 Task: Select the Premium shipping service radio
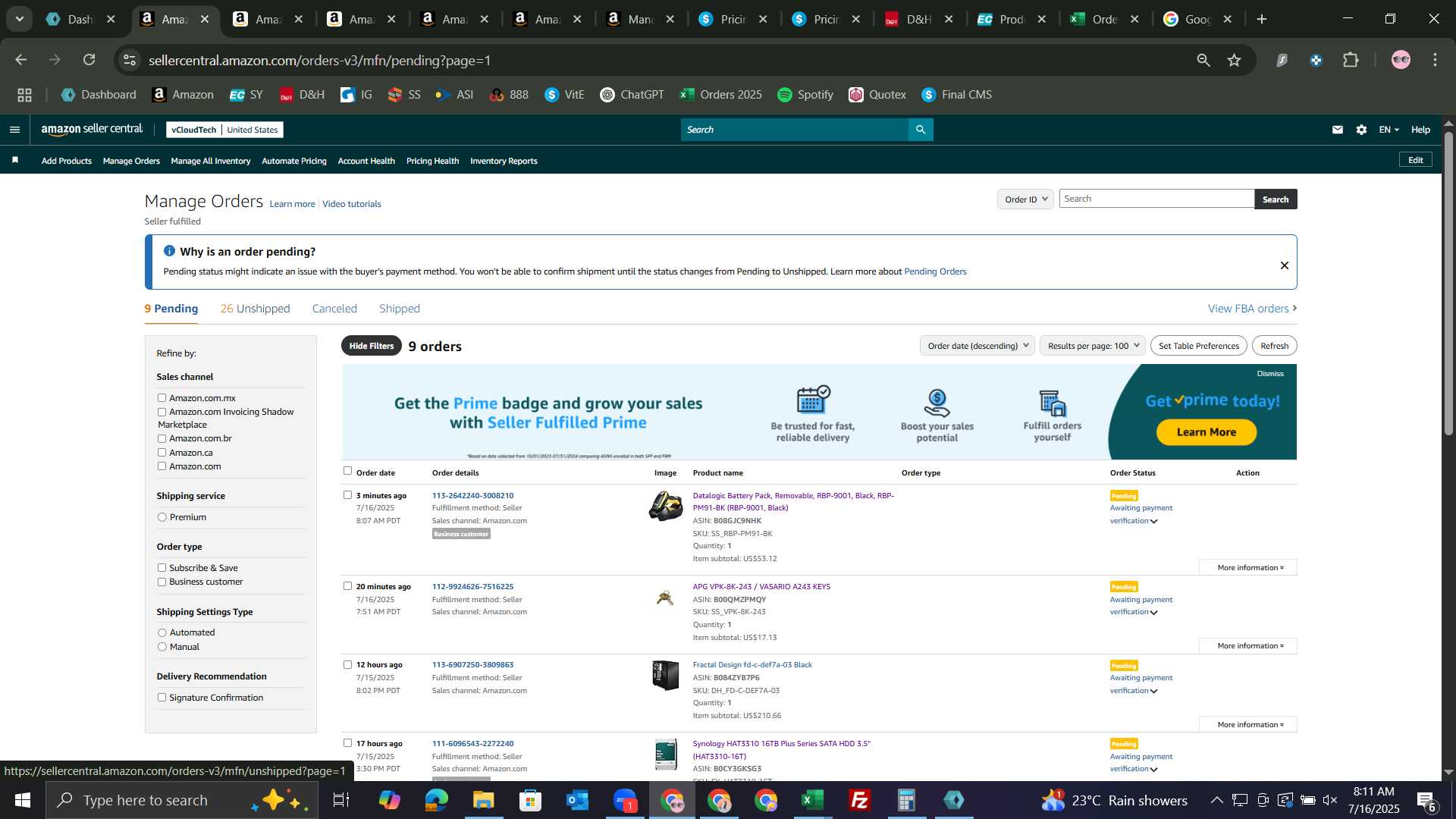pos(162,517)
